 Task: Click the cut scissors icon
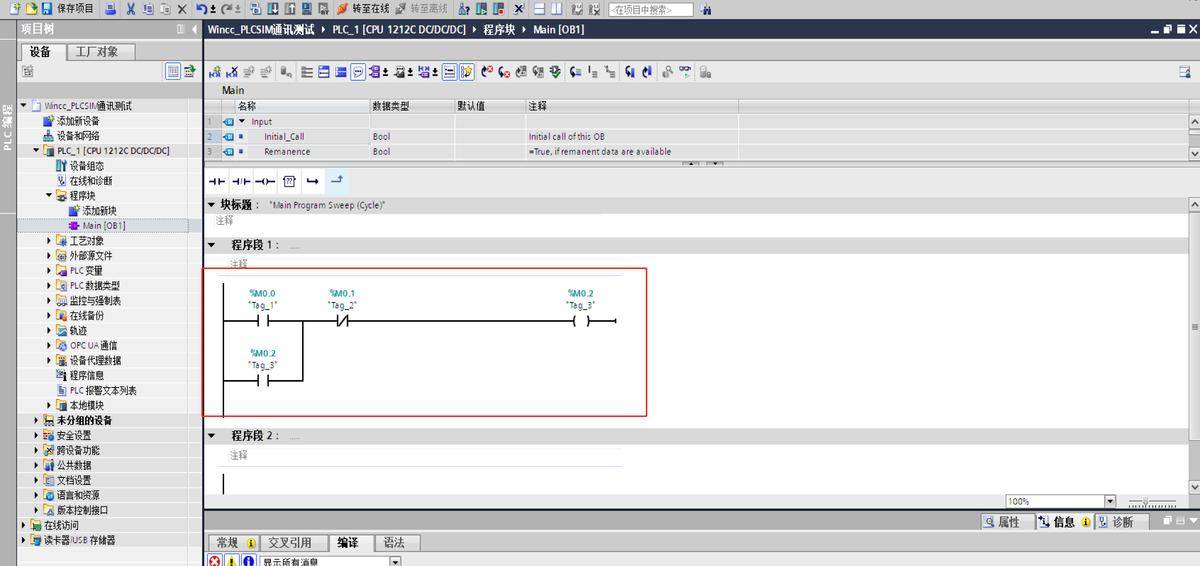130,9
